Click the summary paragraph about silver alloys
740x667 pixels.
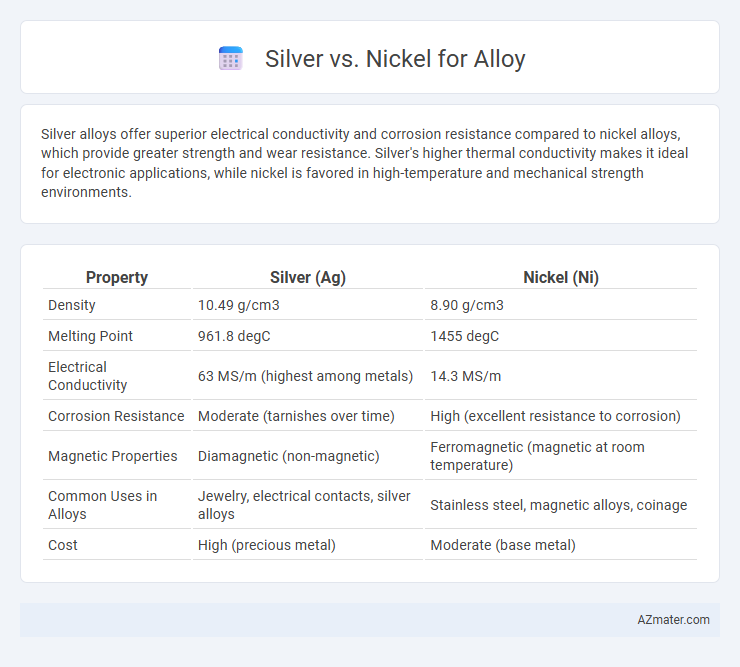[x=364, y=163]
